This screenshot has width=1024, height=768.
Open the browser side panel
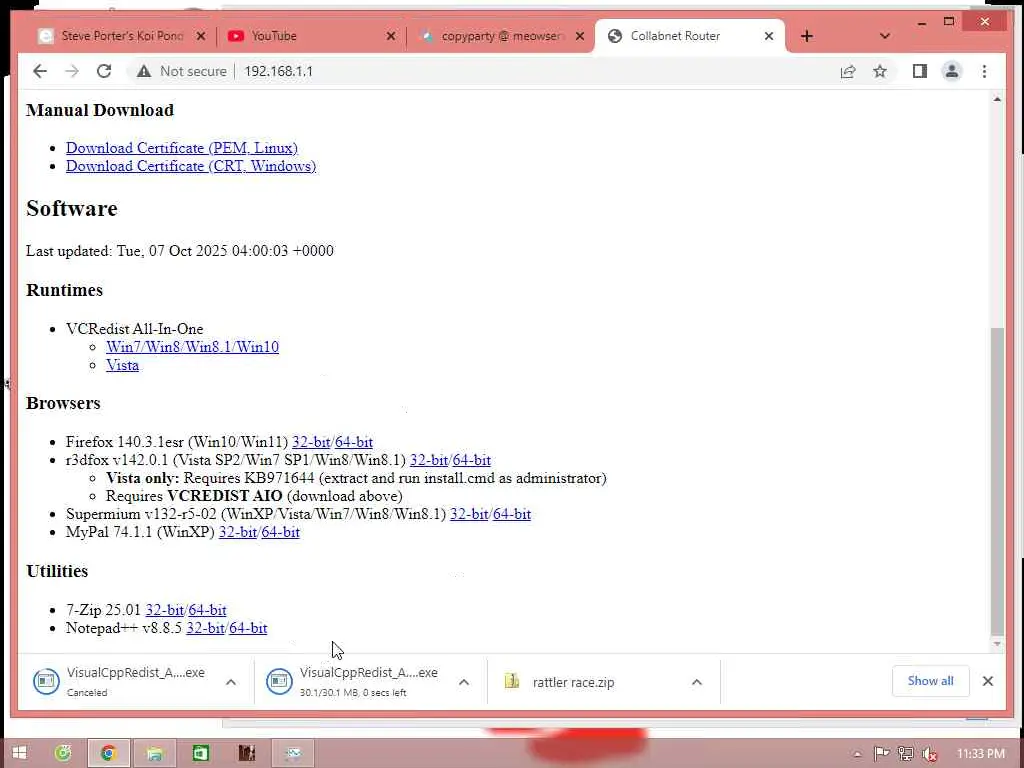pyautogui.click(x=920, y=71)
